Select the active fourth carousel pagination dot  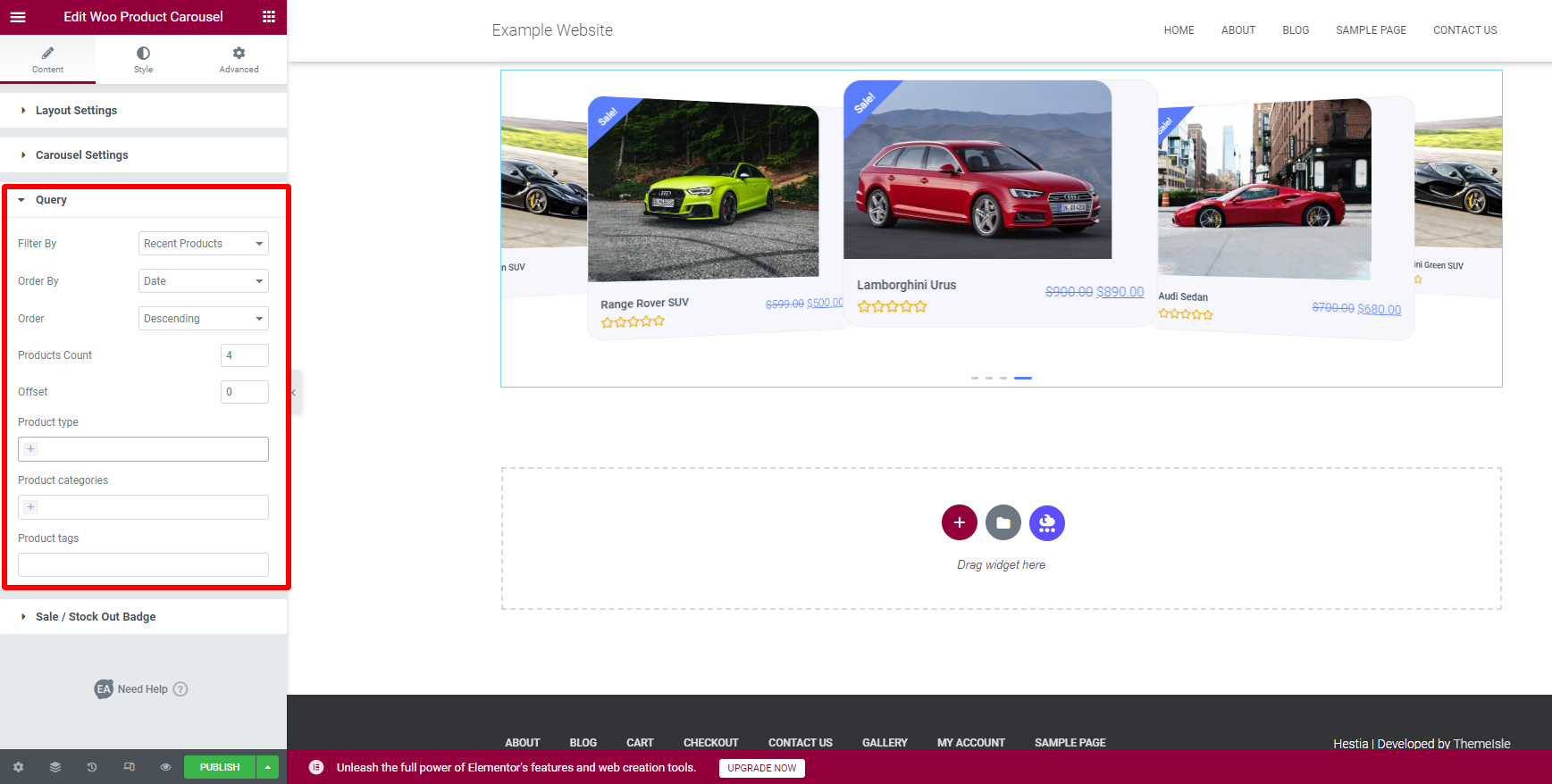pyautogui.click(x=1023, y=378)
